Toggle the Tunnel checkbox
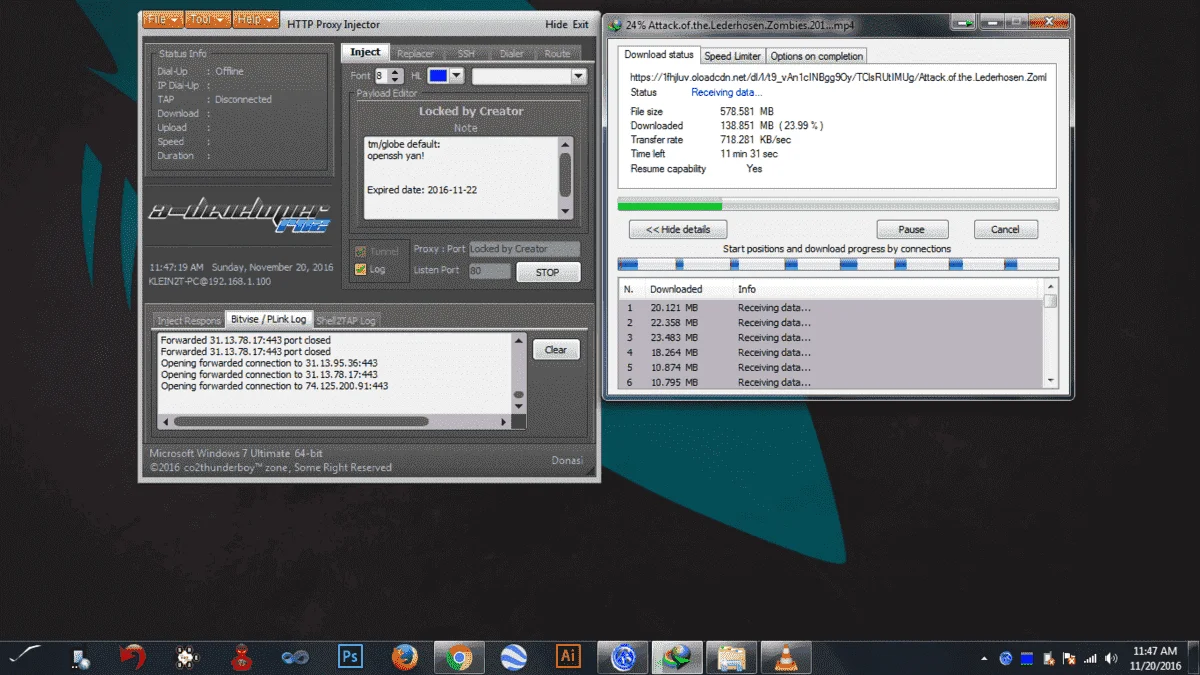 coord(361,251)
